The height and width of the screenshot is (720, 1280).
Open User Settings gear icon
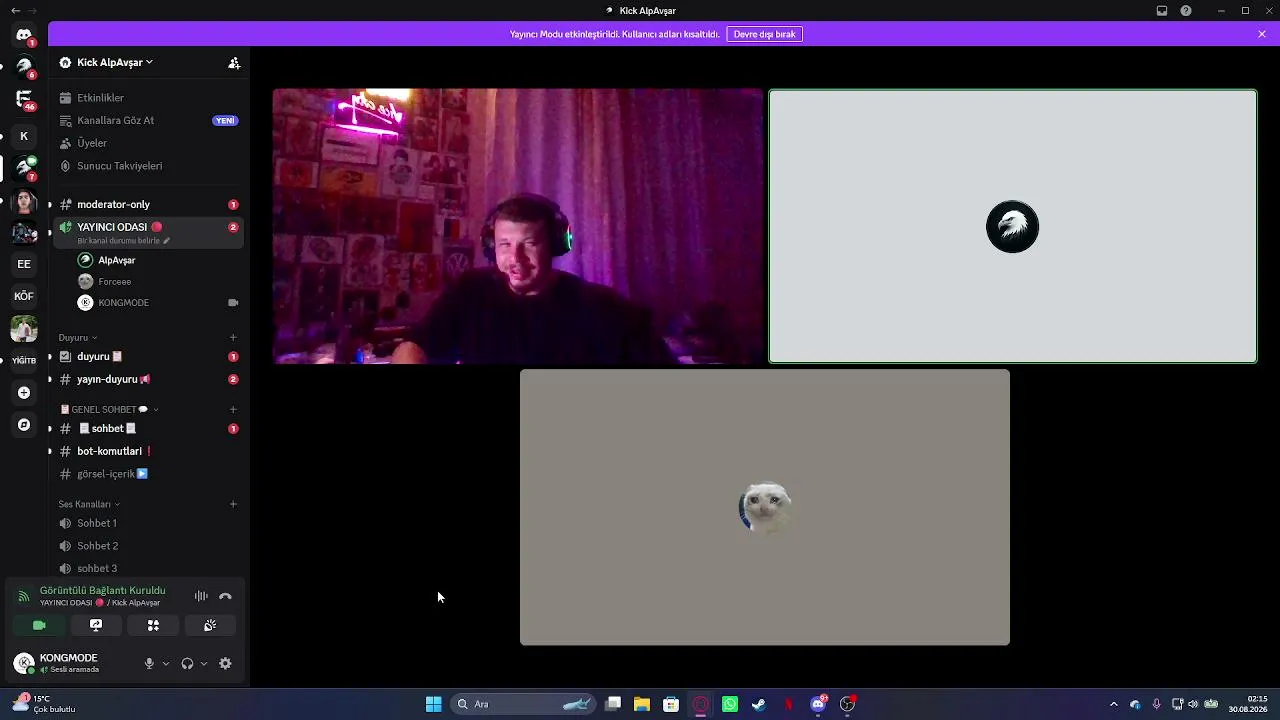click(225, 664)
